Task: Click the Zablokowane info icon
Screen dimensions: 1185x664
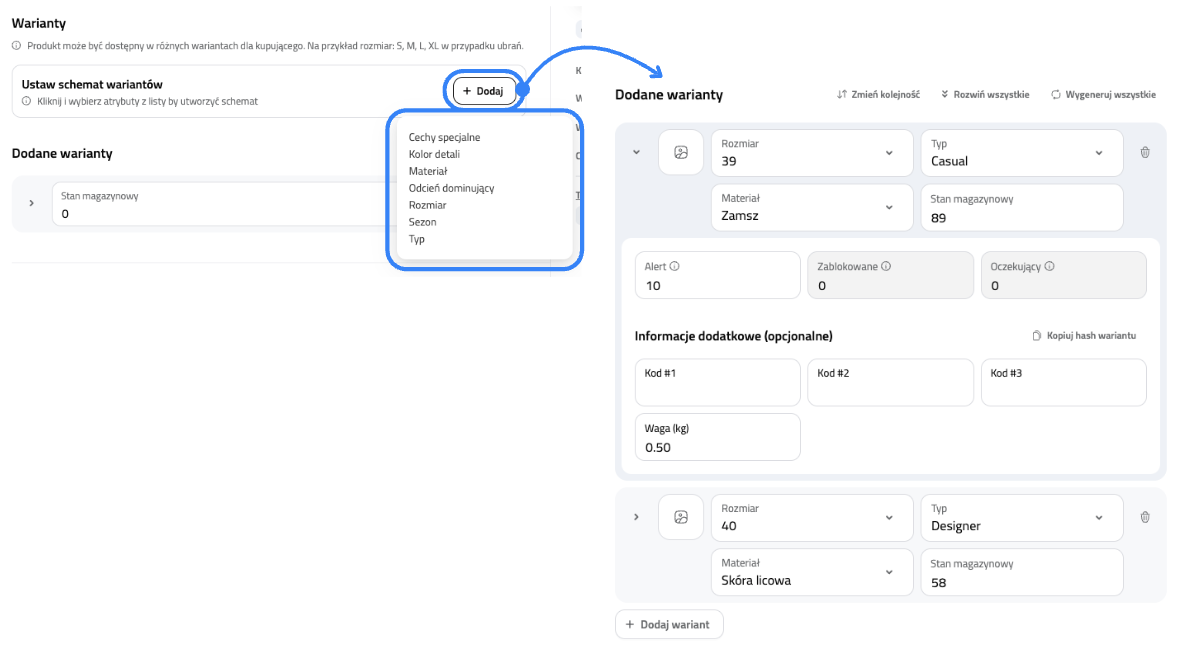Action: 886,267
